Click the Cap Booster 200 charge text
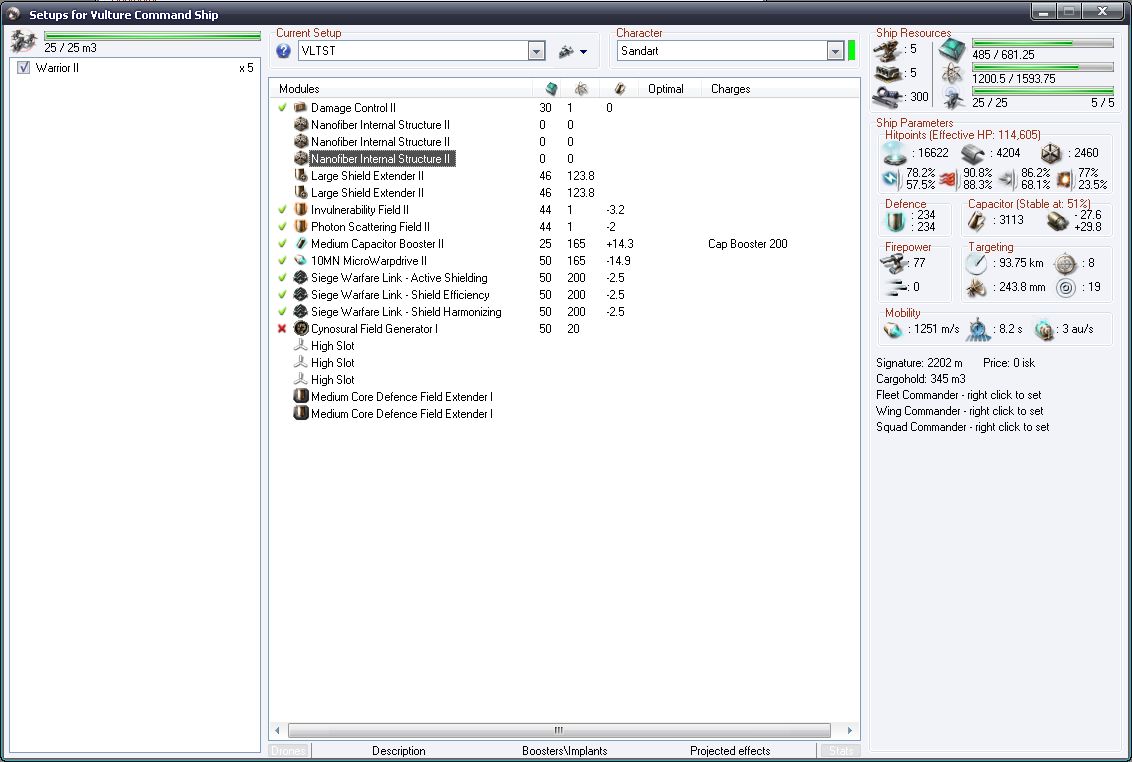The width and height of the screenshot is (1132, 762). click(747, 243)
